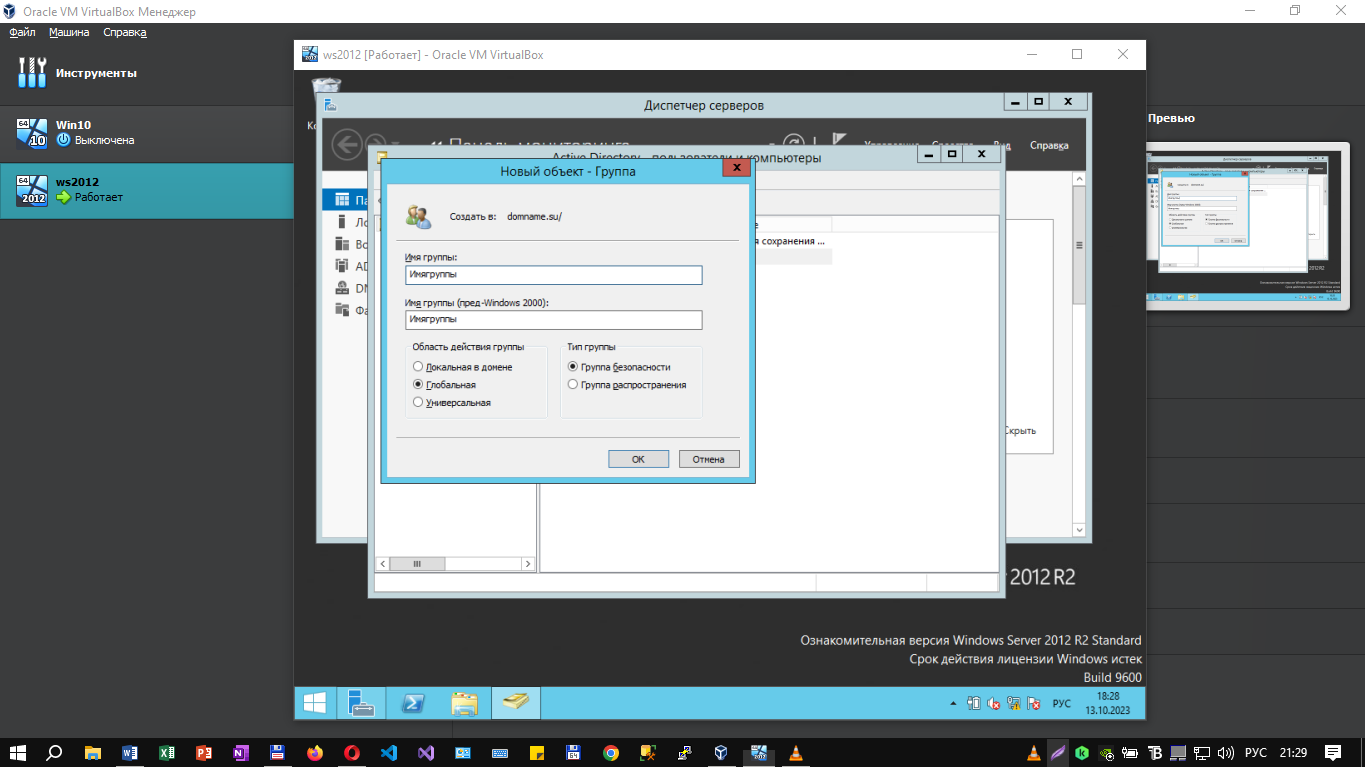Go back in Server Manager

[346, 145]
